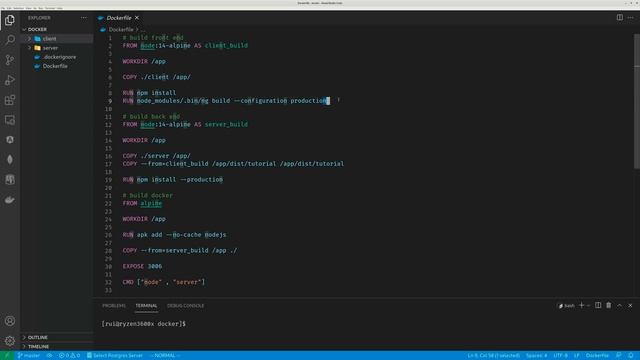Click the 'COPY ./client /app/' line
This screenshot has height=360, width=640.
[x=157, y=77]
